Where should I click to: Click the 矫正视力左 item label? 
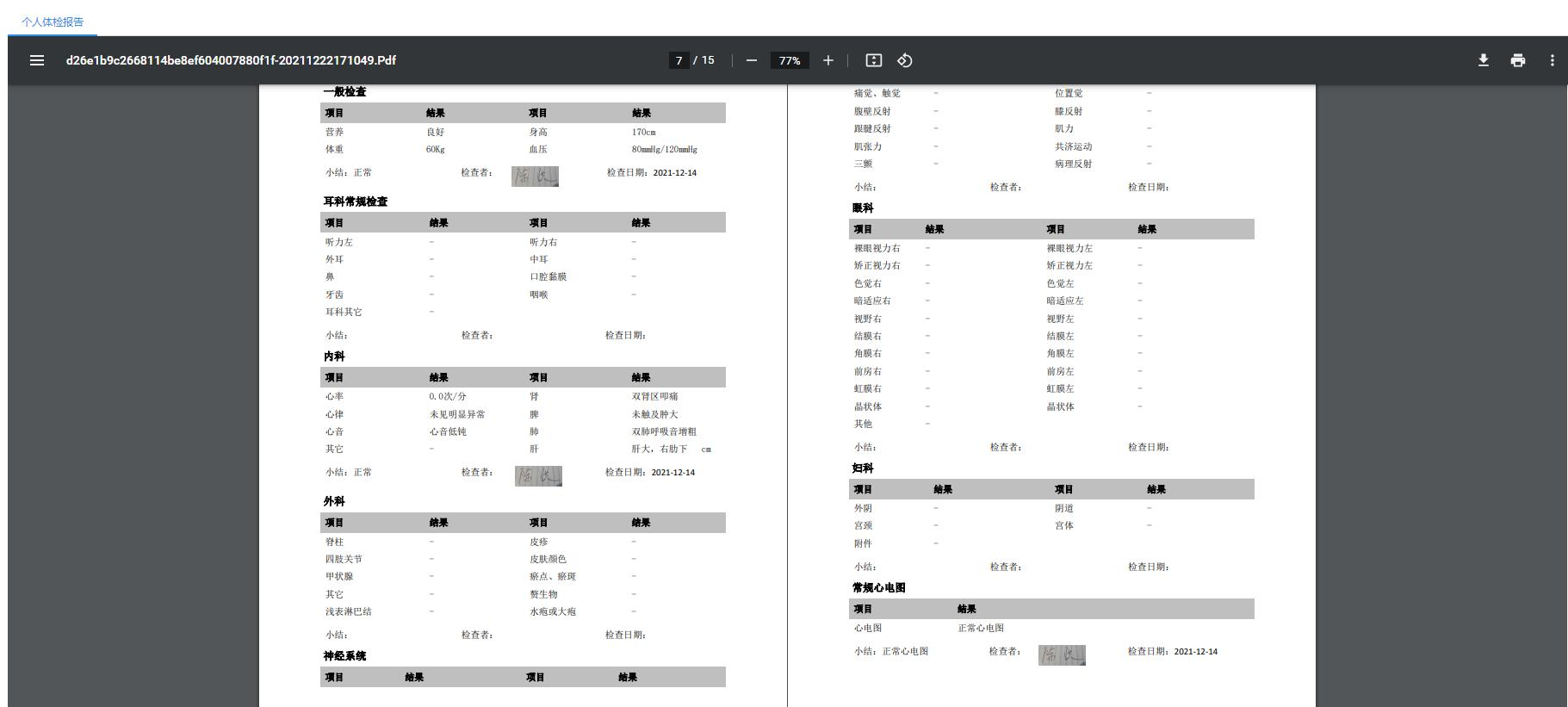pos(1069,265)
